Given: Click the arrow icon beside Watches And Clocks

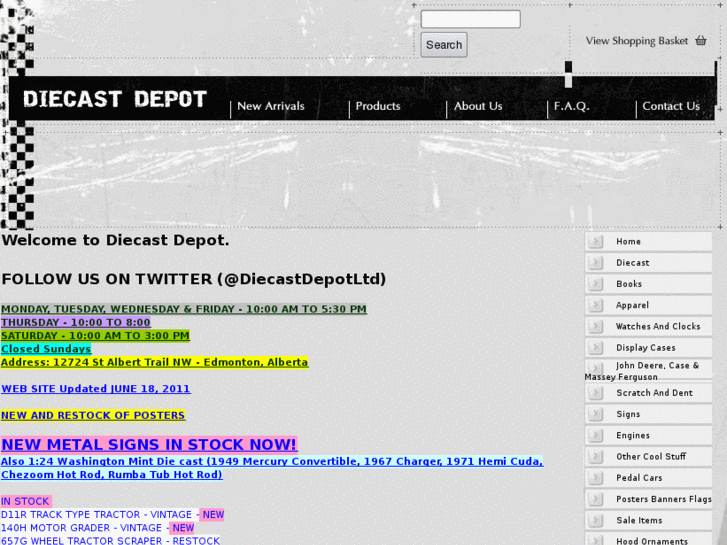Looking at the screenshot, I should 595,327.
